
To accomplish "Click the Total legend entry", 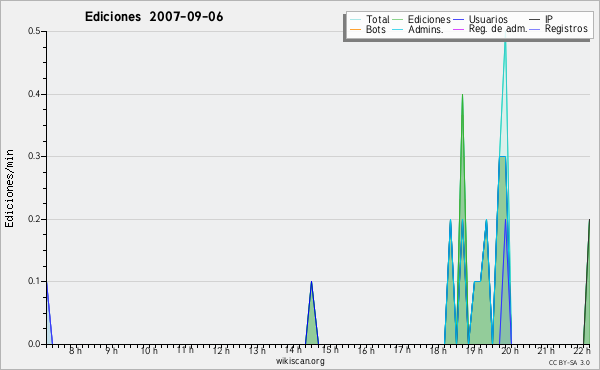I will click(x=370, y=19).
